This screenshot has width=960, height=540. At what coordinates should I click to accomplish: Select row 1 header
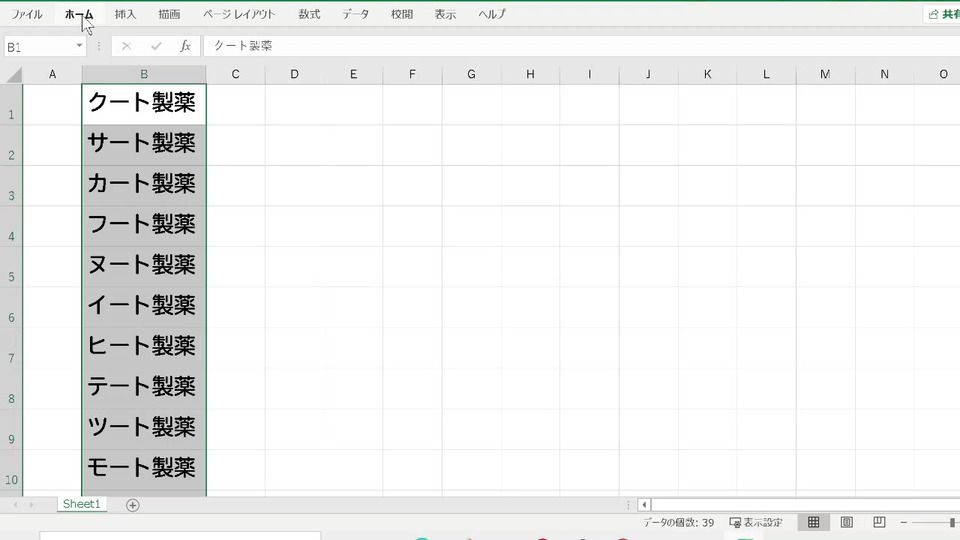click(11, 105)
